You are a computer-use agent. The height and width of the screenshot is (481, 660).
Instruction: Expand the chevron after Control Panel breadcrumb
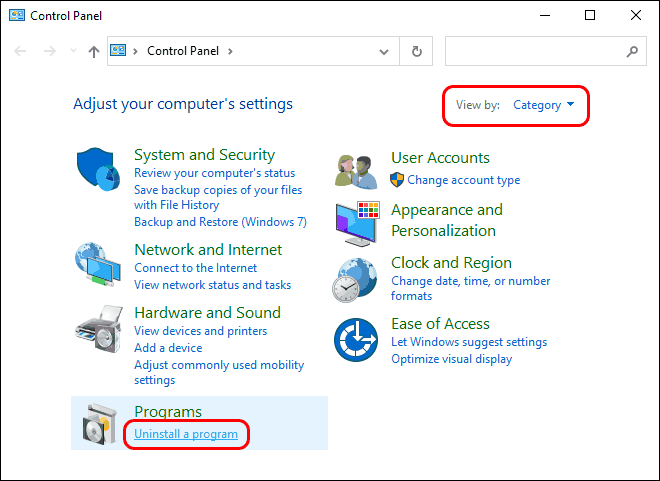tap(230, 51)
